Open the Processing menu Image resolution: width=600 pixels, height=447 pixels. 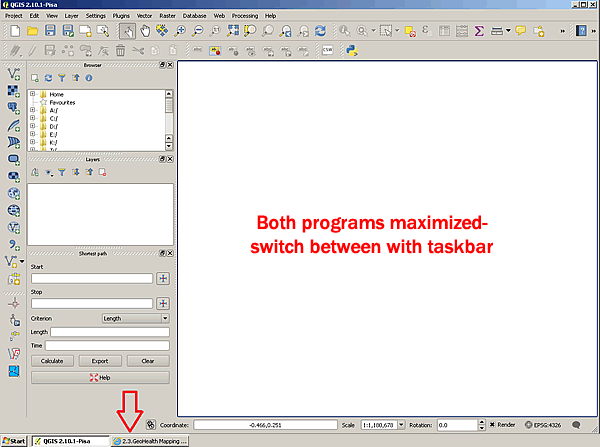click(245, 16)
